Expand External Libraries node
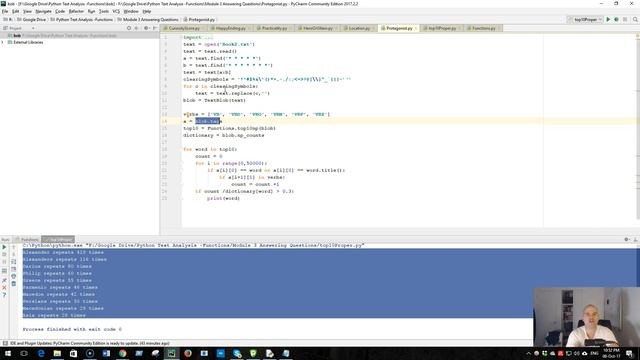640x360 pixels. [x=3, y=42]
